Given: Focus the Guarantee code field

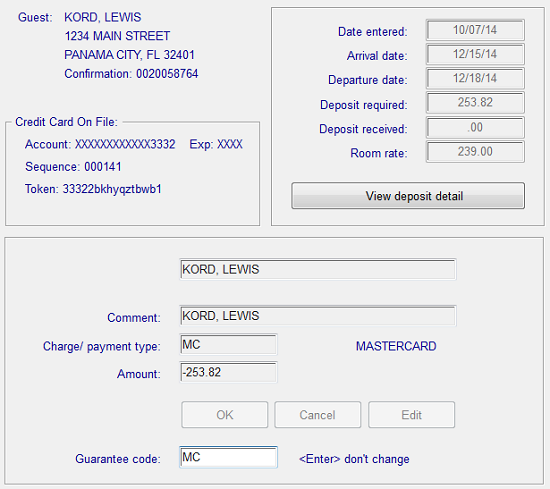Looking at the screenshot, I should click(x=228, y=457).
